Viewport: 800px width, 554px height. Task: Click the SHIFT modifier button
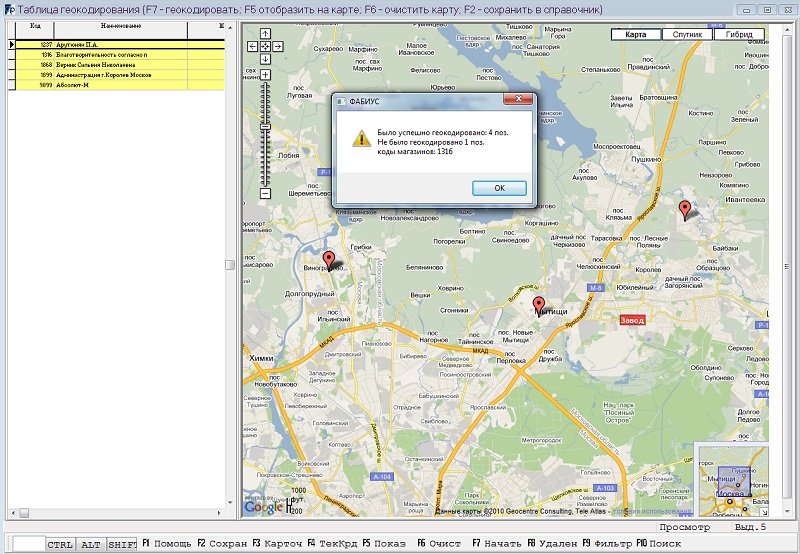click(122, 545)
